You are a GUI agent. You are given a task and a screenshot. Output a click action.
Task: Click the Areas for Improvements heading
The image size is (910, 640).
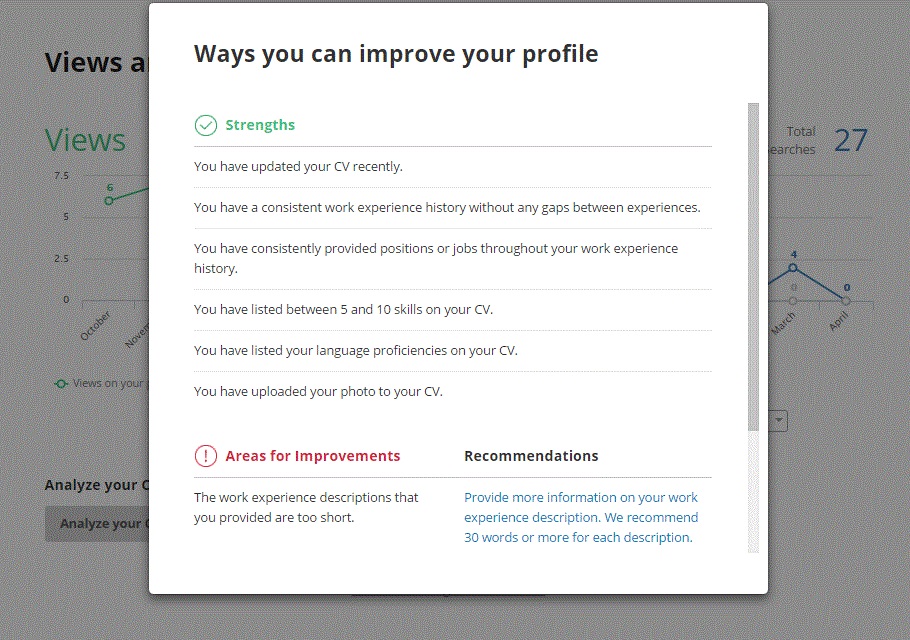click(312, 456)
